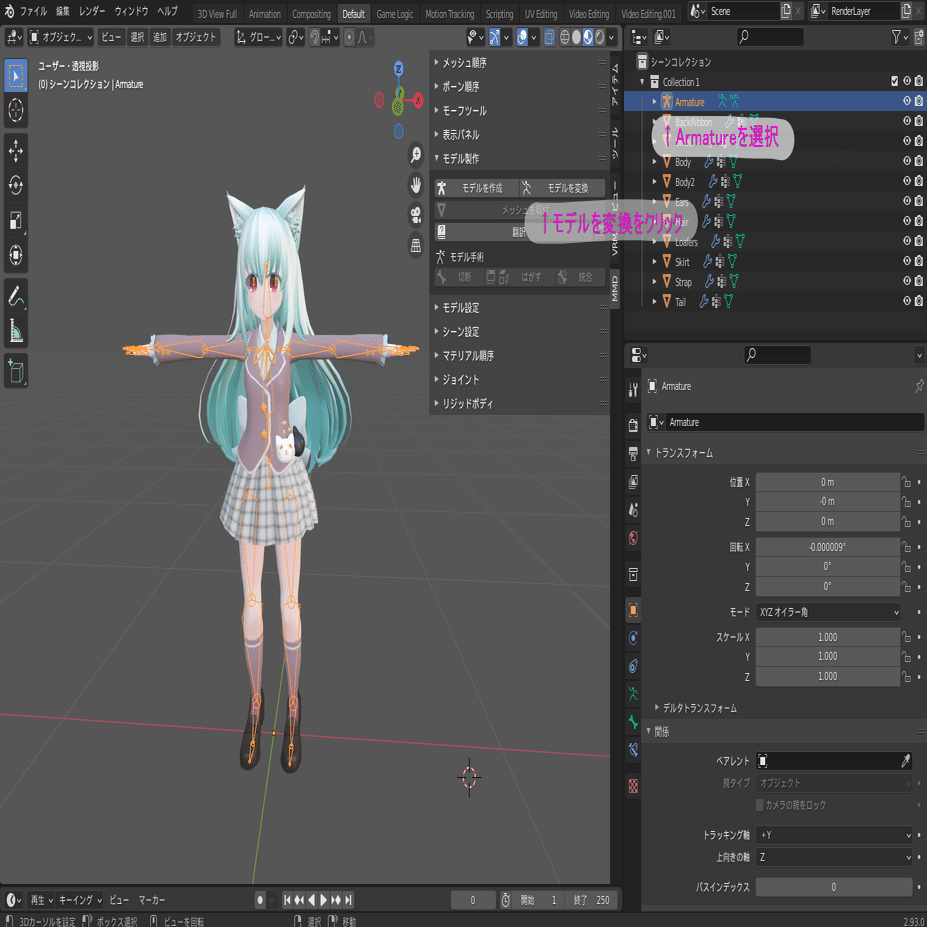Screen dimensions: 927x927
Task: Select the Add Cube tool
Action: pyautogui.click(x=17, y=372)
